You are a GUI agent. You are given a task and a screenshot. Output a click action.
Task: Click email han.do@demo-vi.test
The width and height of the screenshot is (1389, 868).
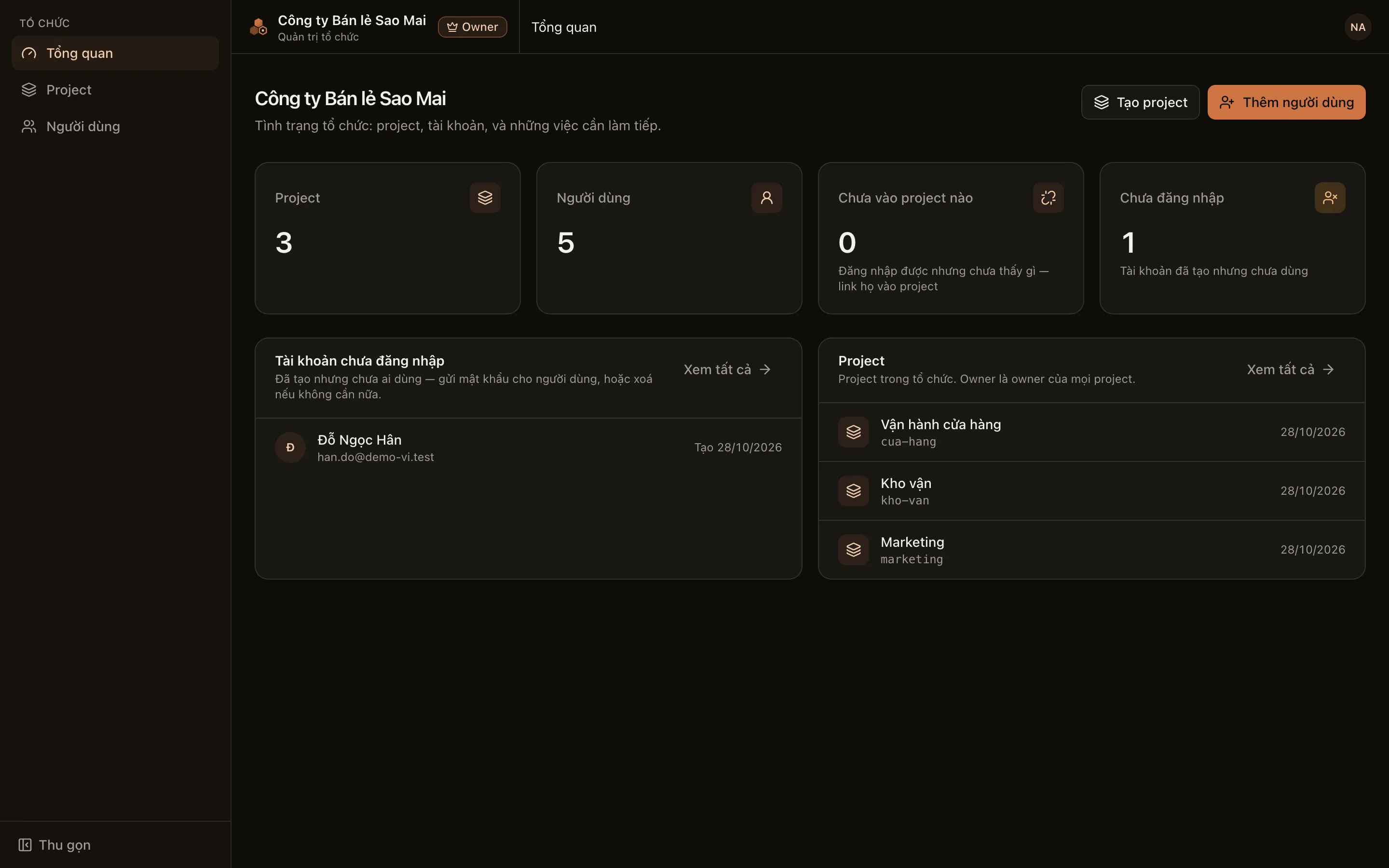click(x=375, y=457)
